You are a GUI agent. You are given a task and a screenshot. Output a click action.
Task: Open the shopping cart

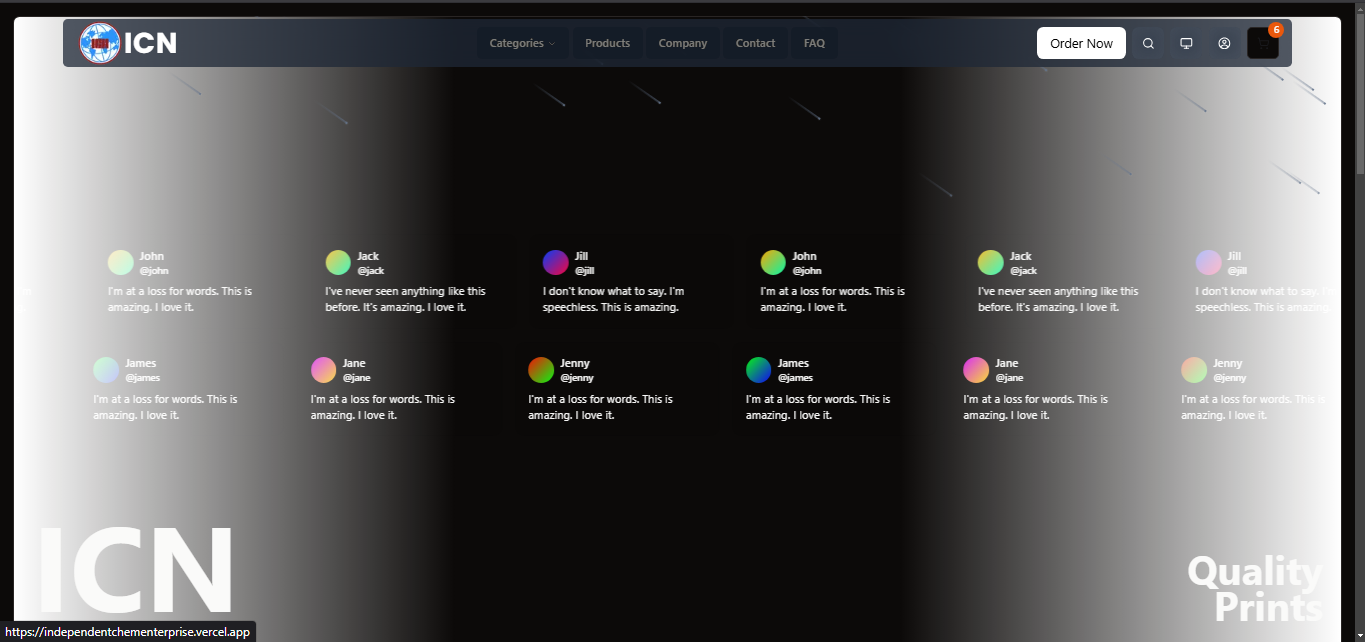1262,44
